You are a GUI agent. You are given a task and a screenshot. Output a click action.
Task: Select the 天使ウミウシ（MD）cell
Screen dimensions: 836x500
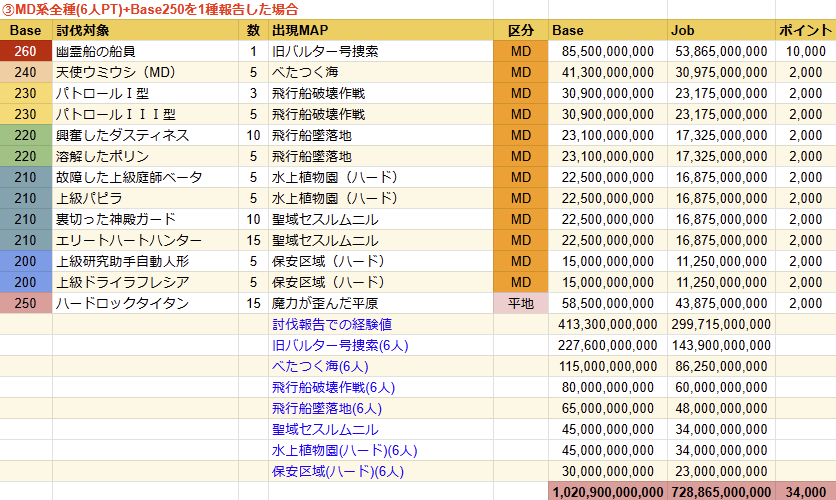point(146,72)
